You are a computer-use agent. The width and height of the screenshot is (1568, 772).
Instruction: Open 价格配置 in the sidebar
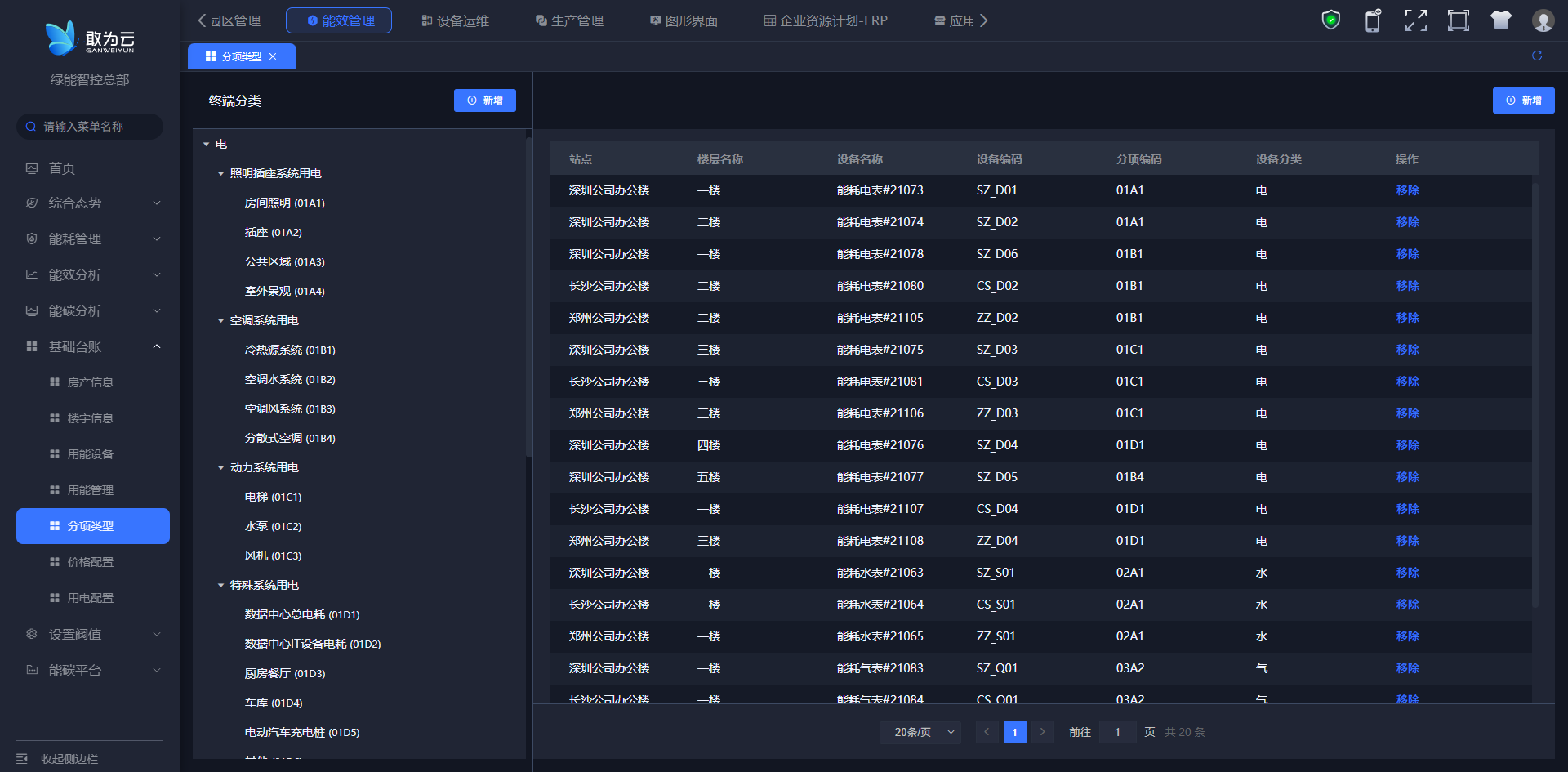(90, 562)
